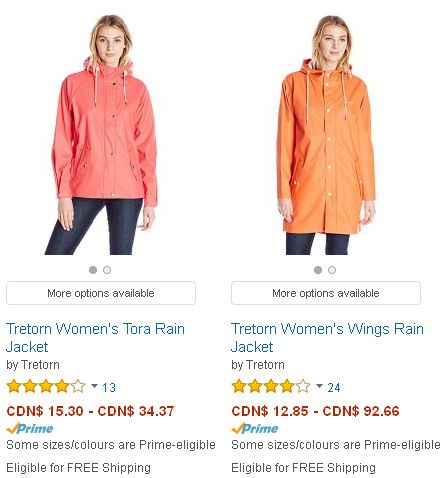Open More options available for Wings jacket
The height and width of the screenshot is (478, 447).
pyautogui.click(x=326, y=293)
